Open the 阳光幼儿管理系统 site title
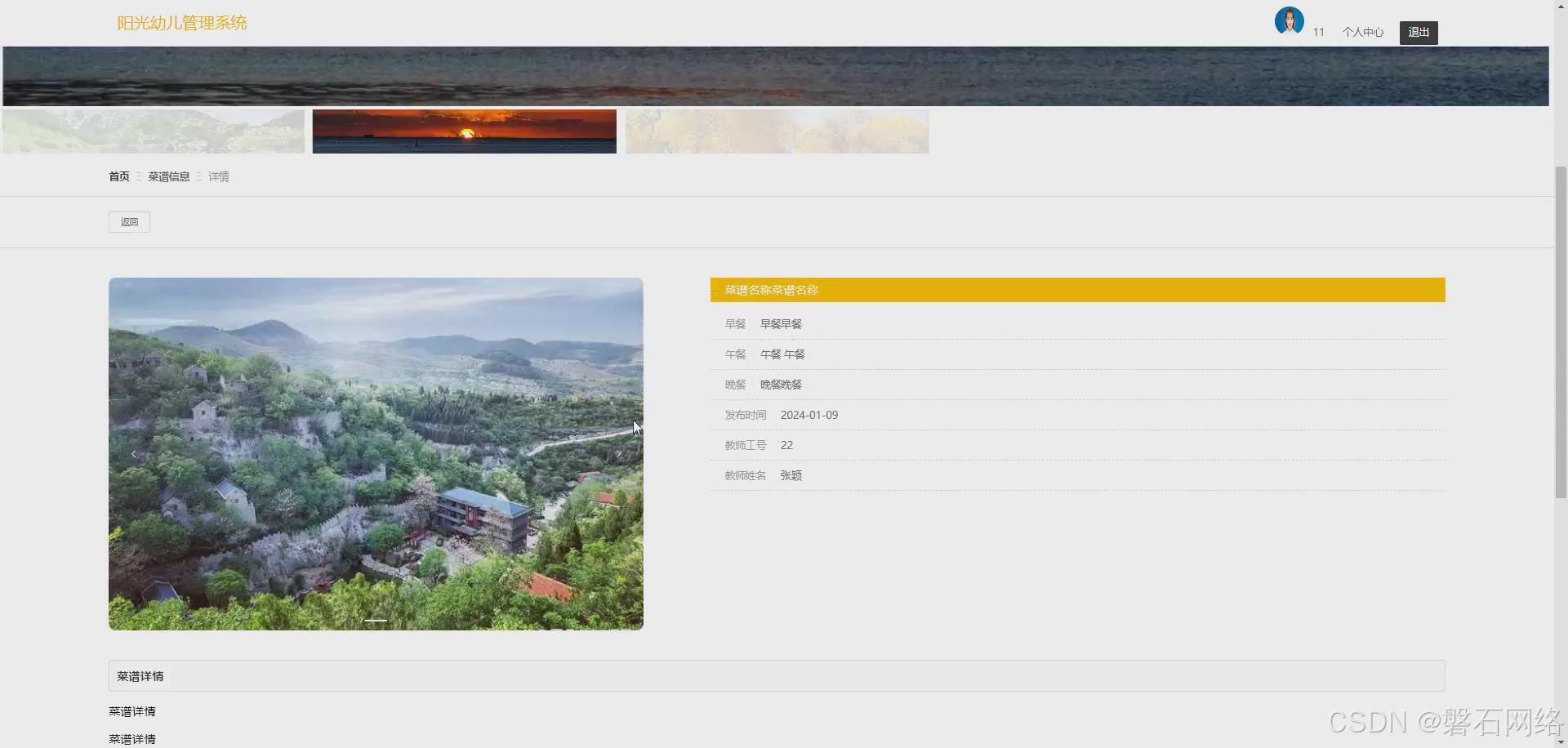This screenshot has width=1568, height=748. click(x=182, y=23)
